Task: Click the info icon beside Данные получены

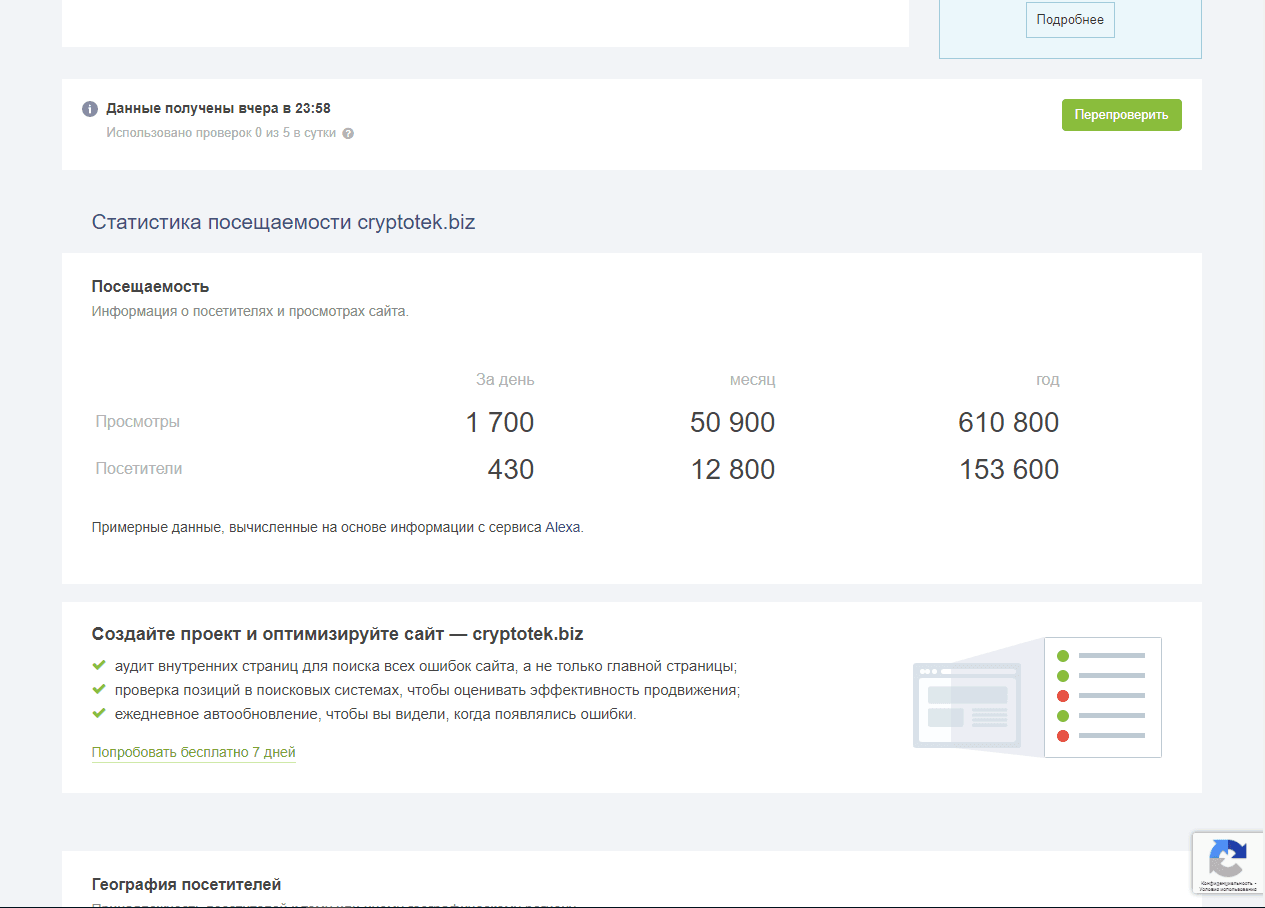Action: [90, 109]
